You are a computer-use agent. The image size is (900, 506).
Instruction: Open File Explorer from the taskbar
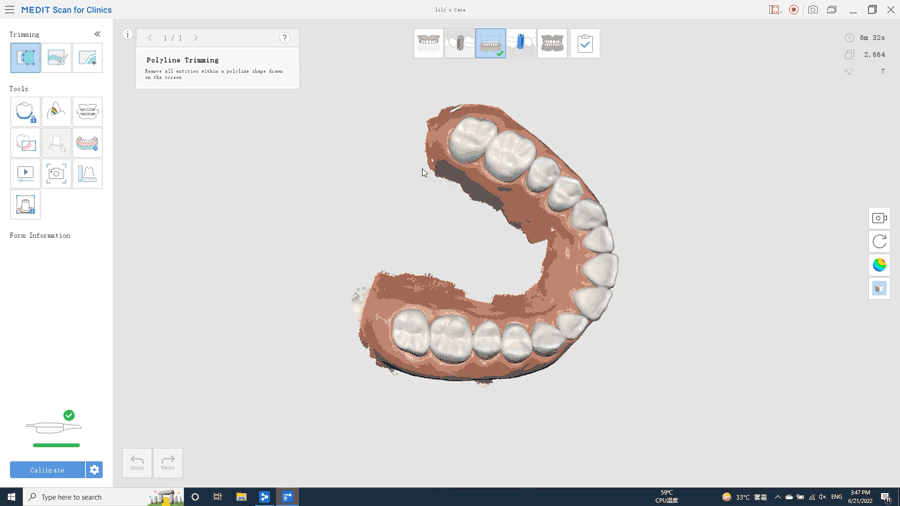[x=241, y=497]
